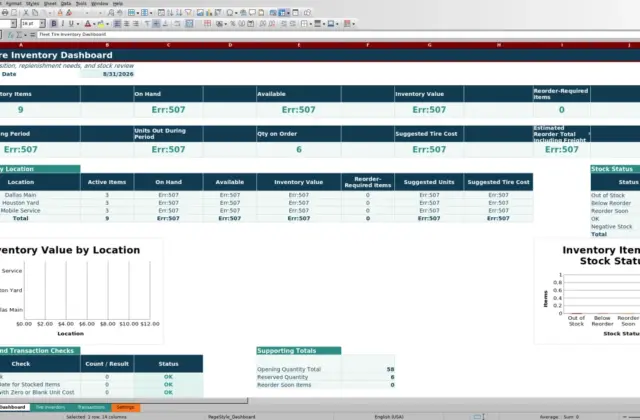Click the Print icon in the toolbar
Image resolution: width=640 pixels, height=420 pixels.
click(5, 13)
